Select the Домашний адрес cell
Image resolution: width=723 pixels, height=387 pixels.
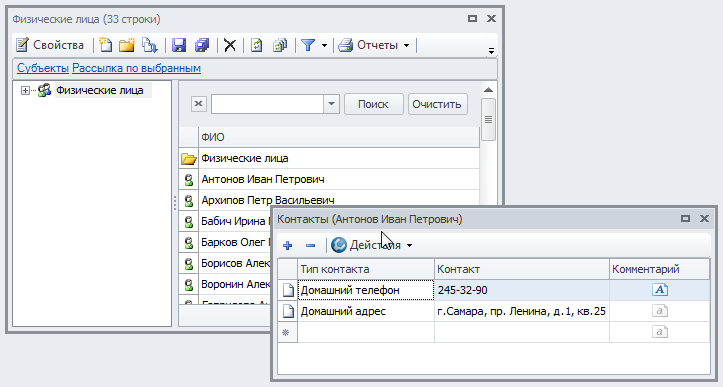click(x=366, y=311)
